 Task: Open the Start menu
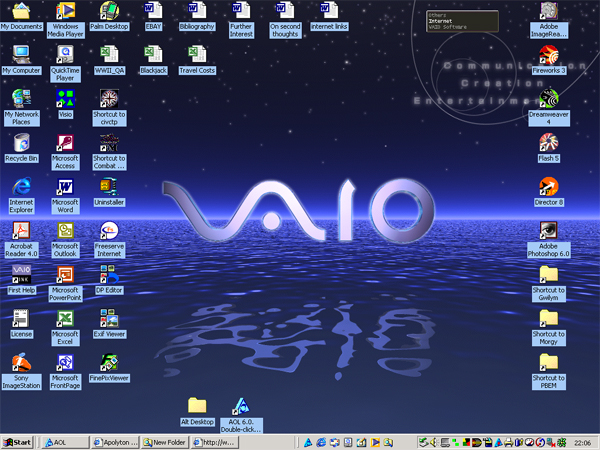pos(17,442)
